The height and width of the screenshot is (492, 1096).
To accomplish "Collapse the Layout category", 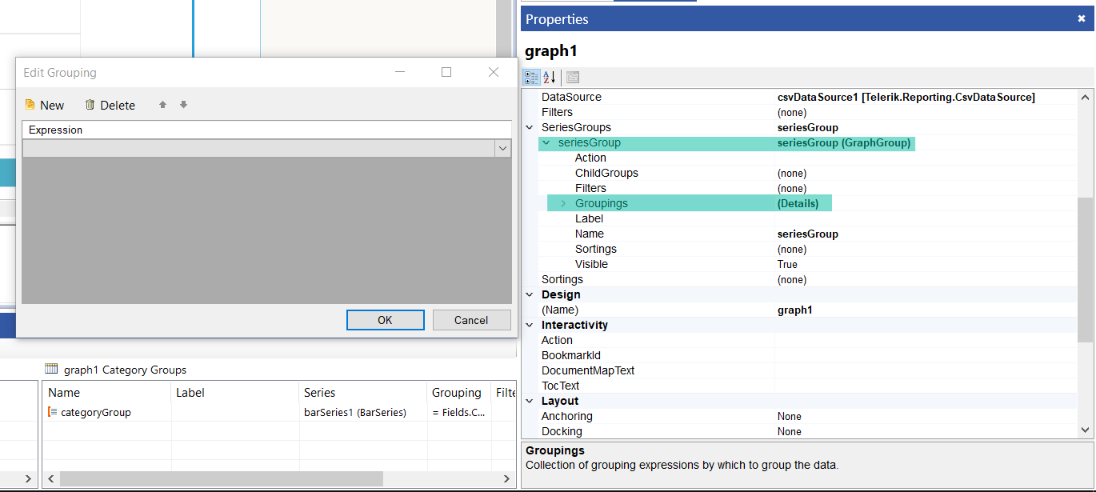I will (x=528, y=401).
